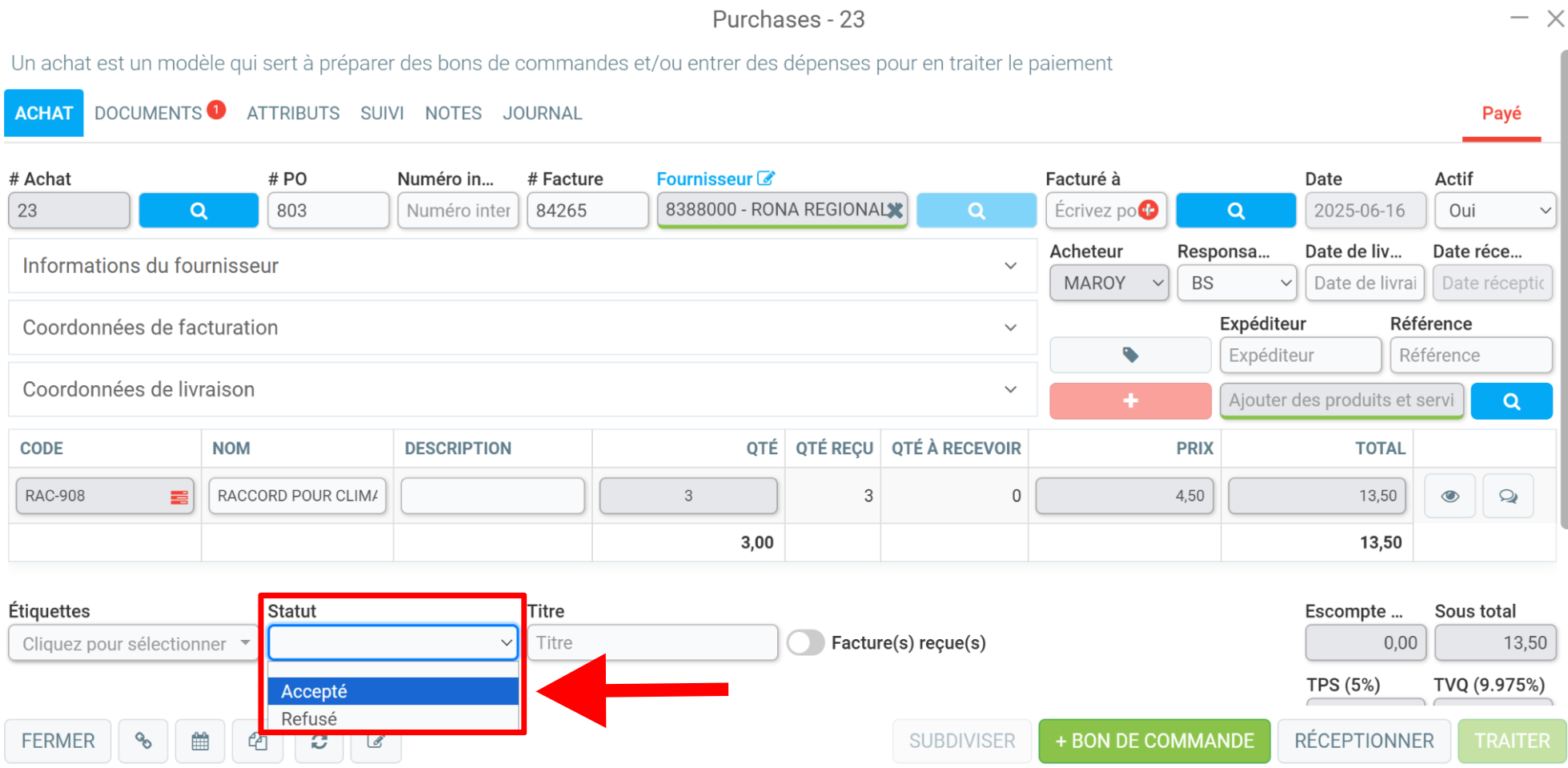Click the Fournisseur edit pencil icon
1568x768 pixels.
766,179
